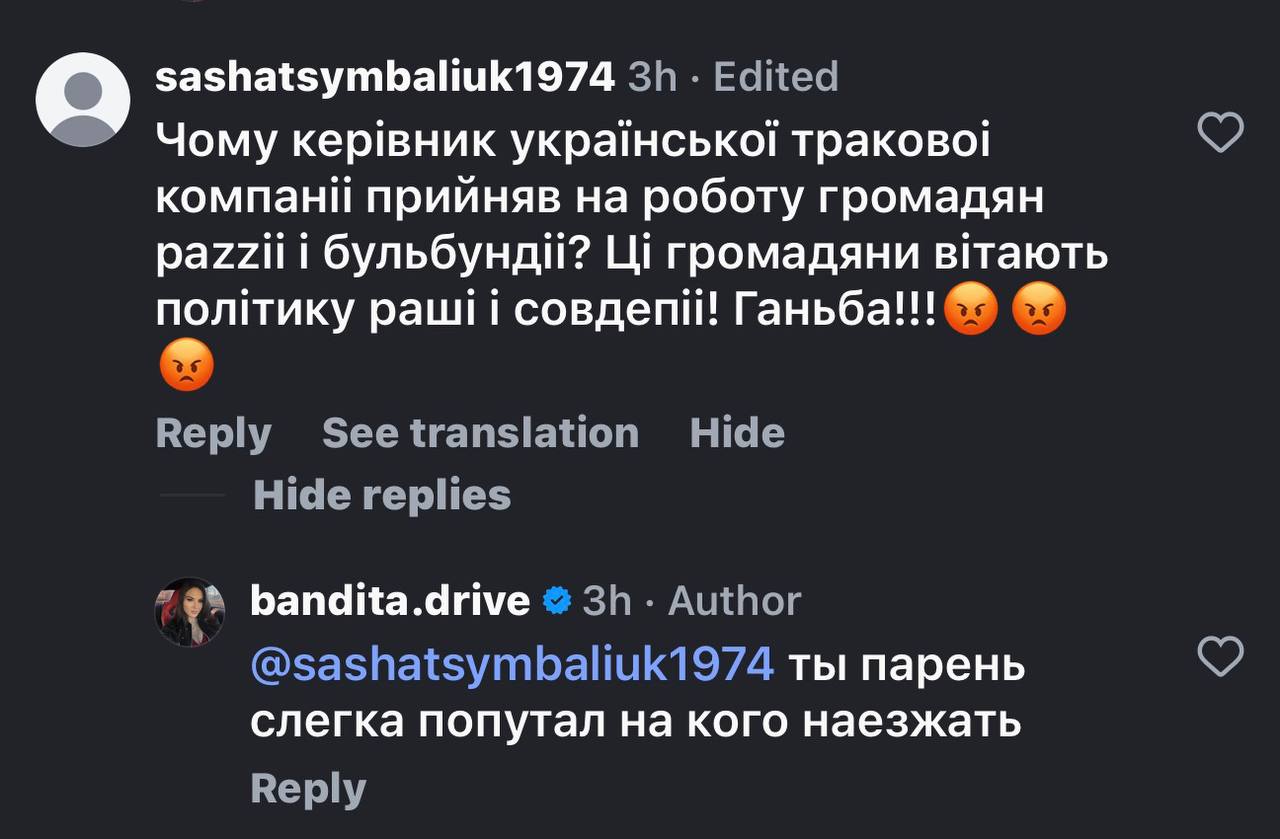Like the comment by sashatsymbaliuk1974

click(1220, 132)
